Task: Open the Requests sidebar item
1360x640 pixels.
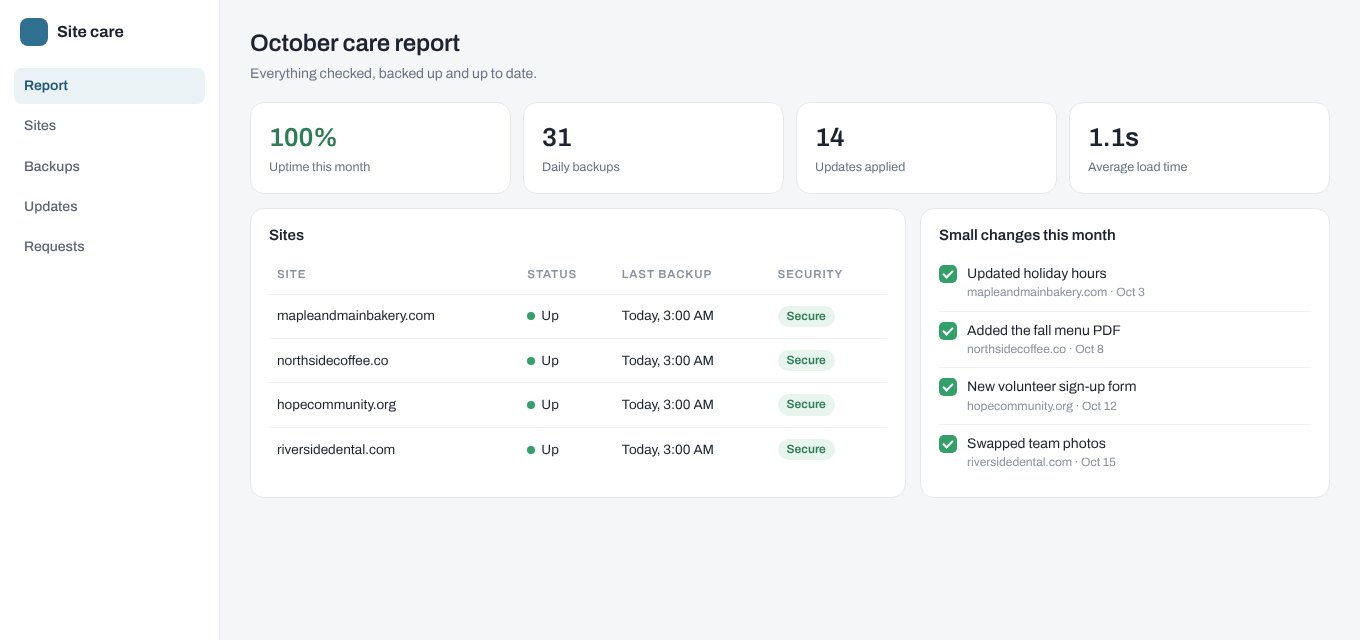Action: (x=109, y=246)
